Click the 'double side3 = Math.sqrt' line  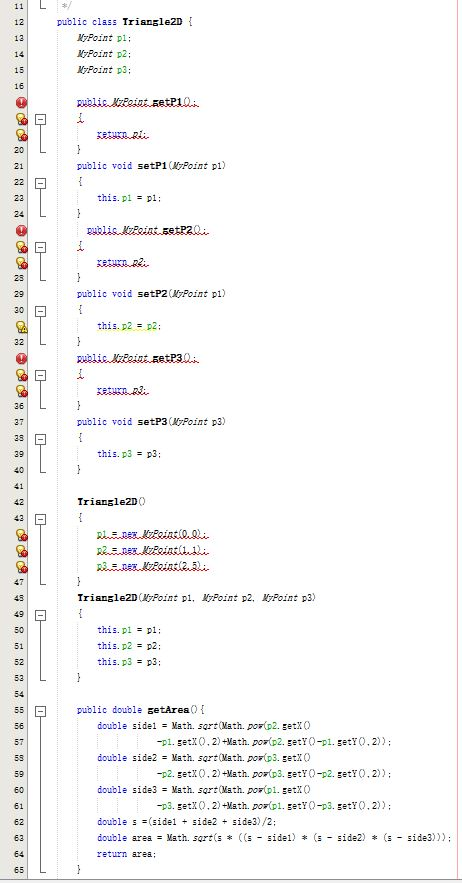tap(204, 790)
